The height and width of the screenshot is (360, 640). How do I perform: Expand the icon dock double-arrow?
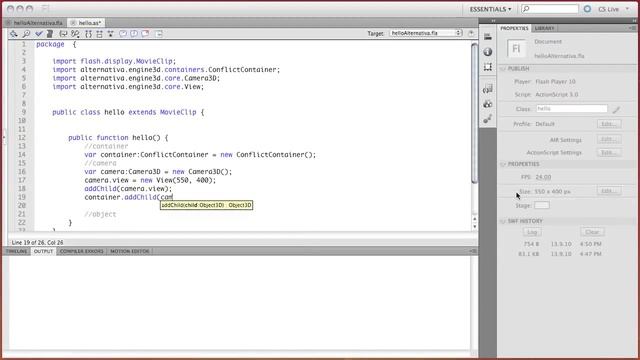(x=493, y=20)
